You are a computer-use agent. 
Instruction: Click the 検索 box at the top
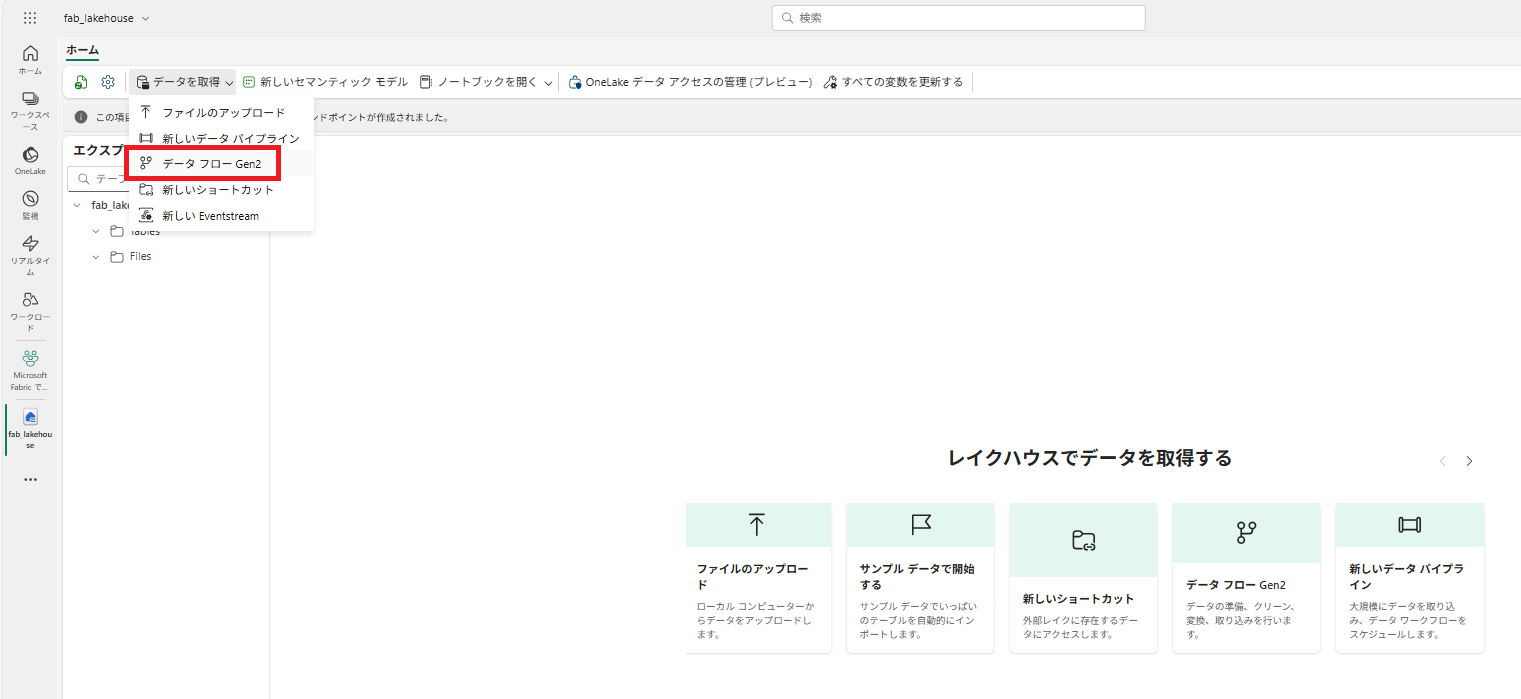[958, 18]
